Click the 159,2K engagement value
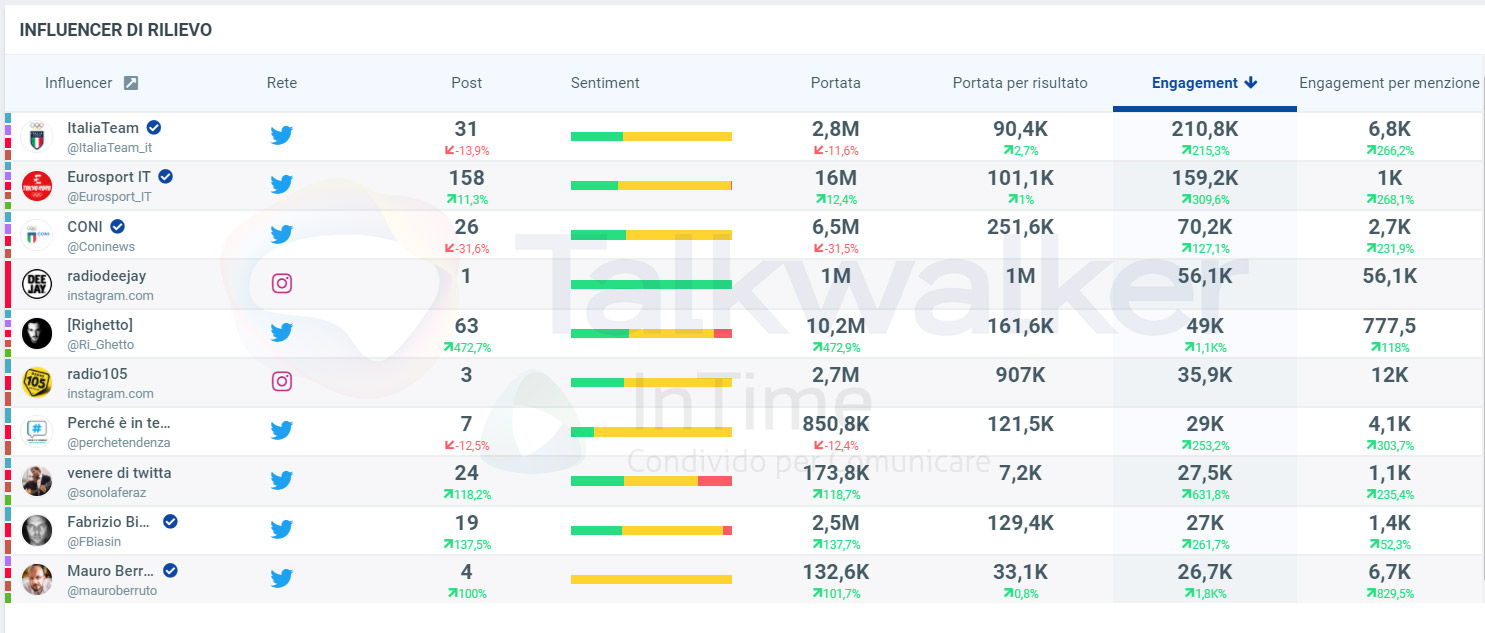Image resolution: width=1485 pixels, height=633 pixels. pos(1205,178)
